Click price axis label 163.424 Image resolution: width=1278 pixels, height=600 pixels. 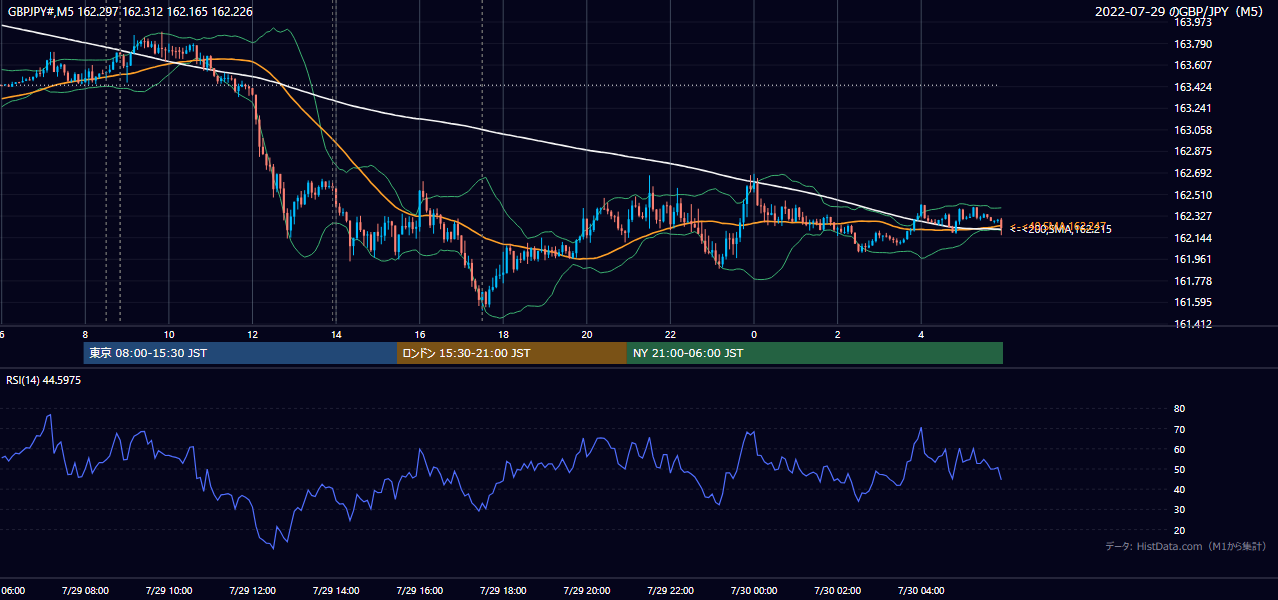(x=1193, y=87)
